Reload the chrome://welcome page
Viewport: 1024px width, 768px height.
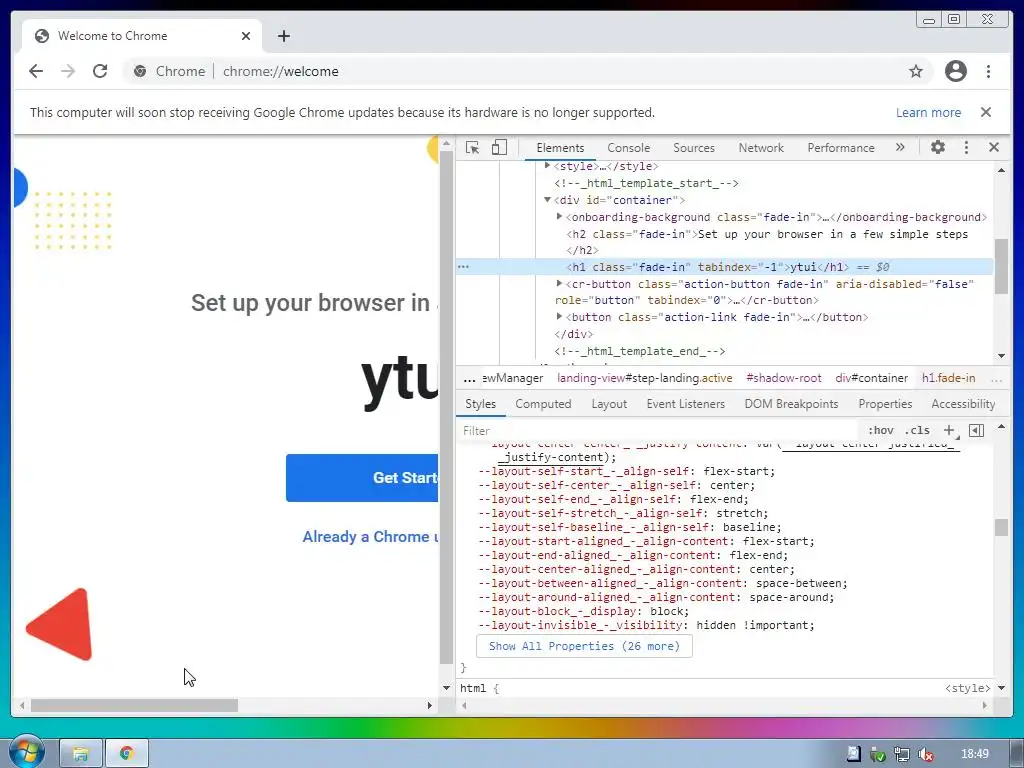100,71
